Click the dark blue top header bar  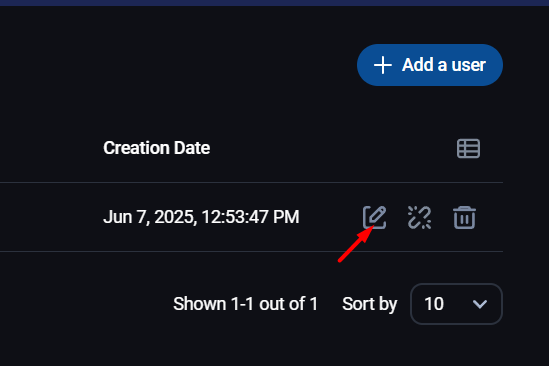pyautogui.click(x=274, y=3)
